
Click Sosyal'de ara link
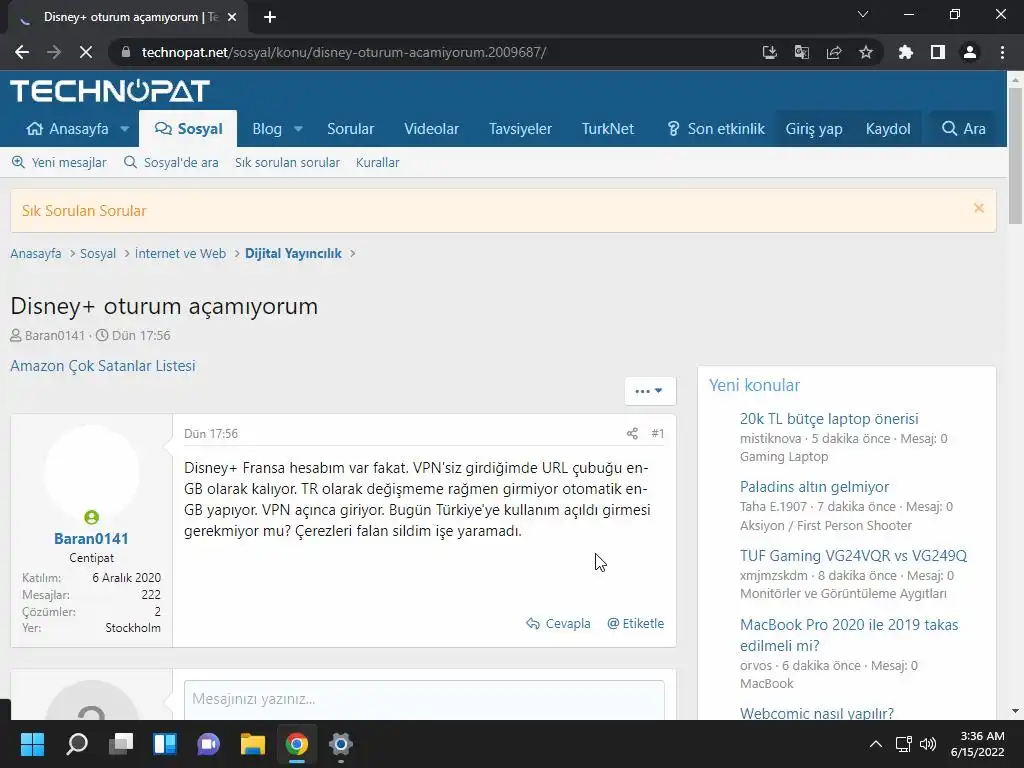(171, 163)
